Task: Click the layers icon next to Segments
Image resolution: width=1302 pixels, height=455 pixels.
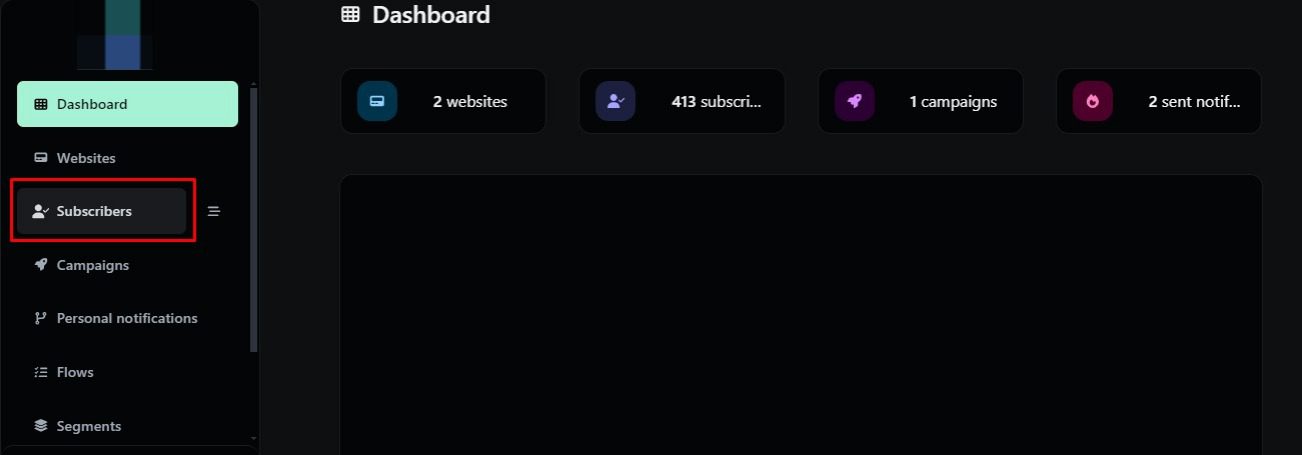Action: pos(41,426)
